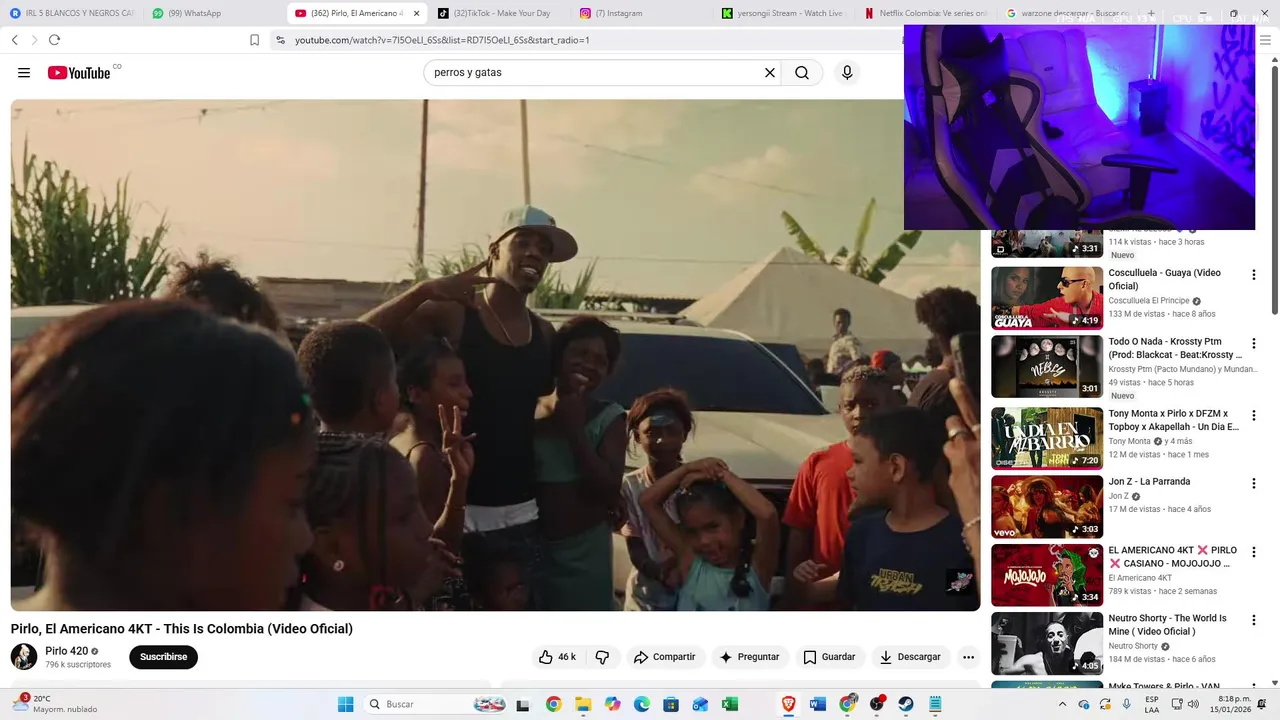Screen dimensions: 1280x720
Task: Click the browser address bar URL
Action: coord(442,40)
